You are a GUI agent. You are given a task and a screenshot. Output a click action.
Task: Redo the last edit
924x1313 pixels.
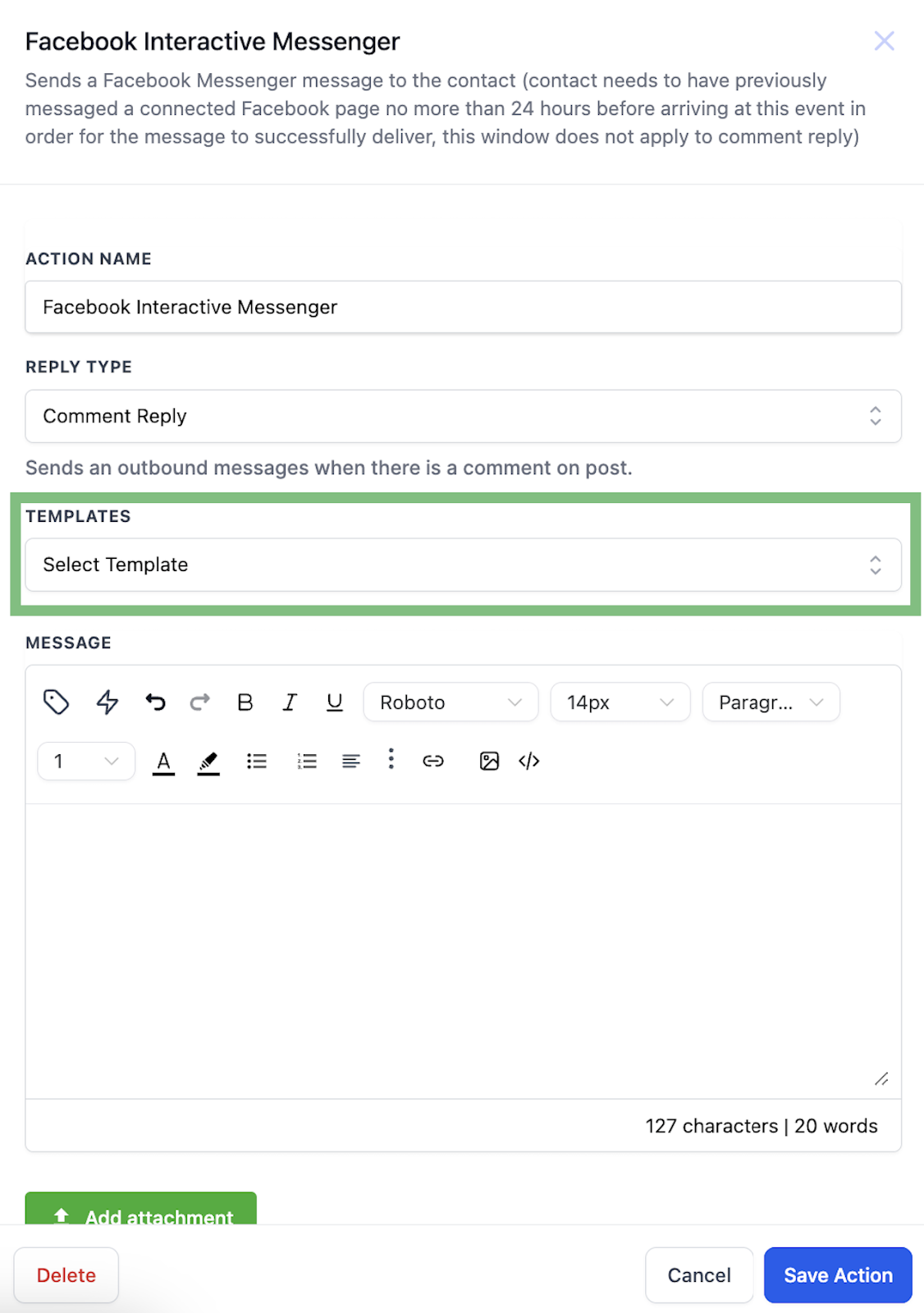pos(200,702)
